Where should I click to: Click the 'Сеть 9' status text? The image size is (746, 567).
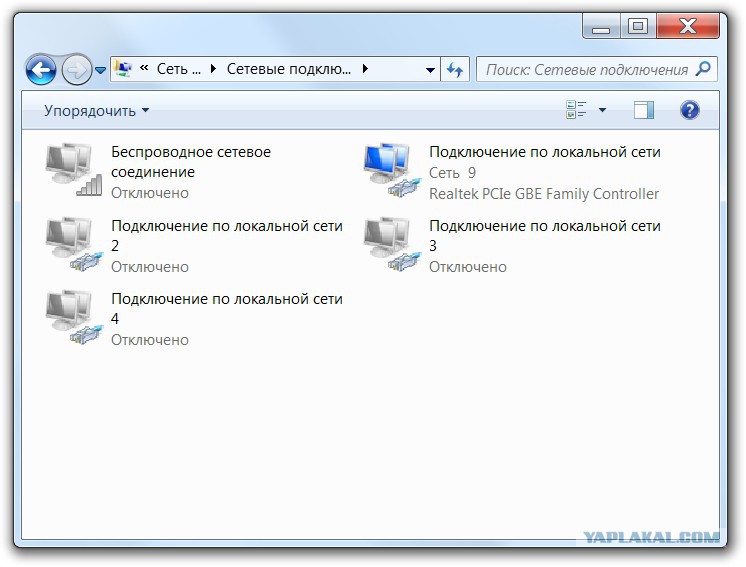click(452, 173)
